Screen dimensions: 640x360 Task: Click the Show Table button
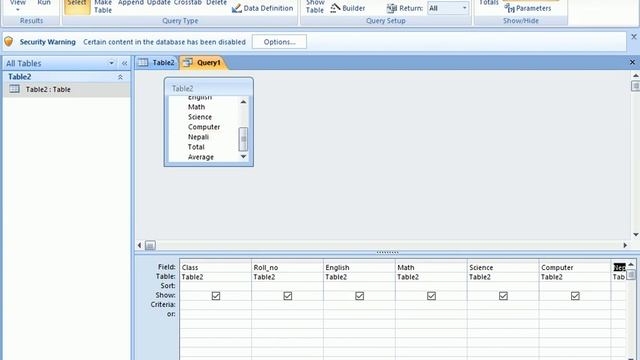pos(315,7)
